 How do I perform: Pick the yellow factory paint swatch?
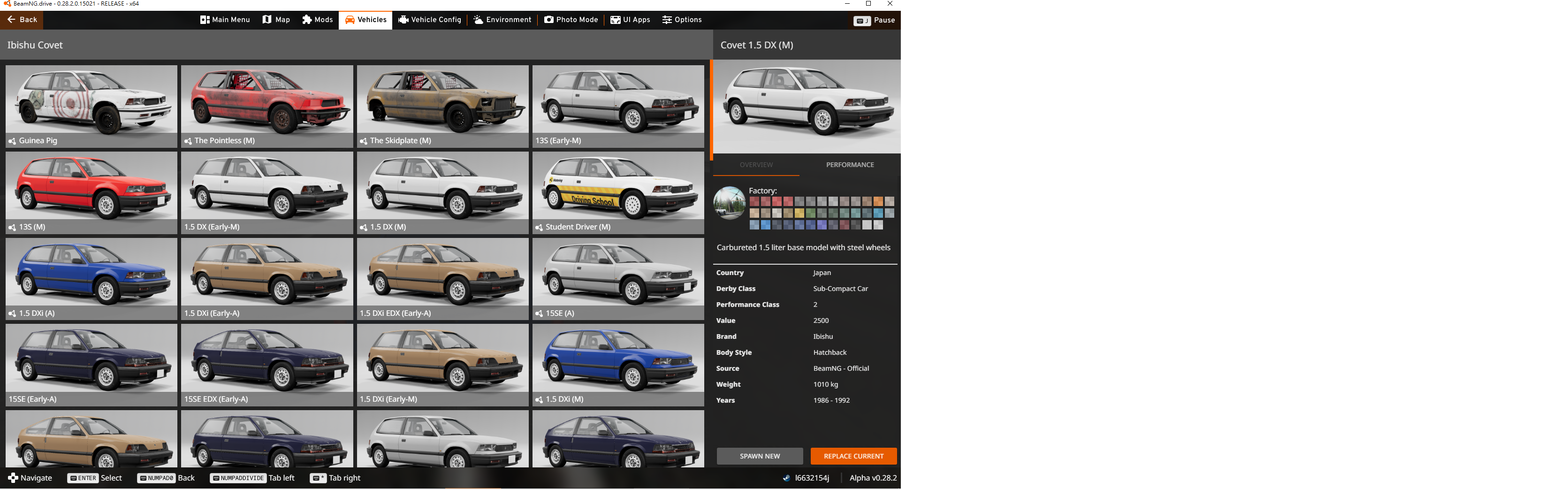point(799,213)
